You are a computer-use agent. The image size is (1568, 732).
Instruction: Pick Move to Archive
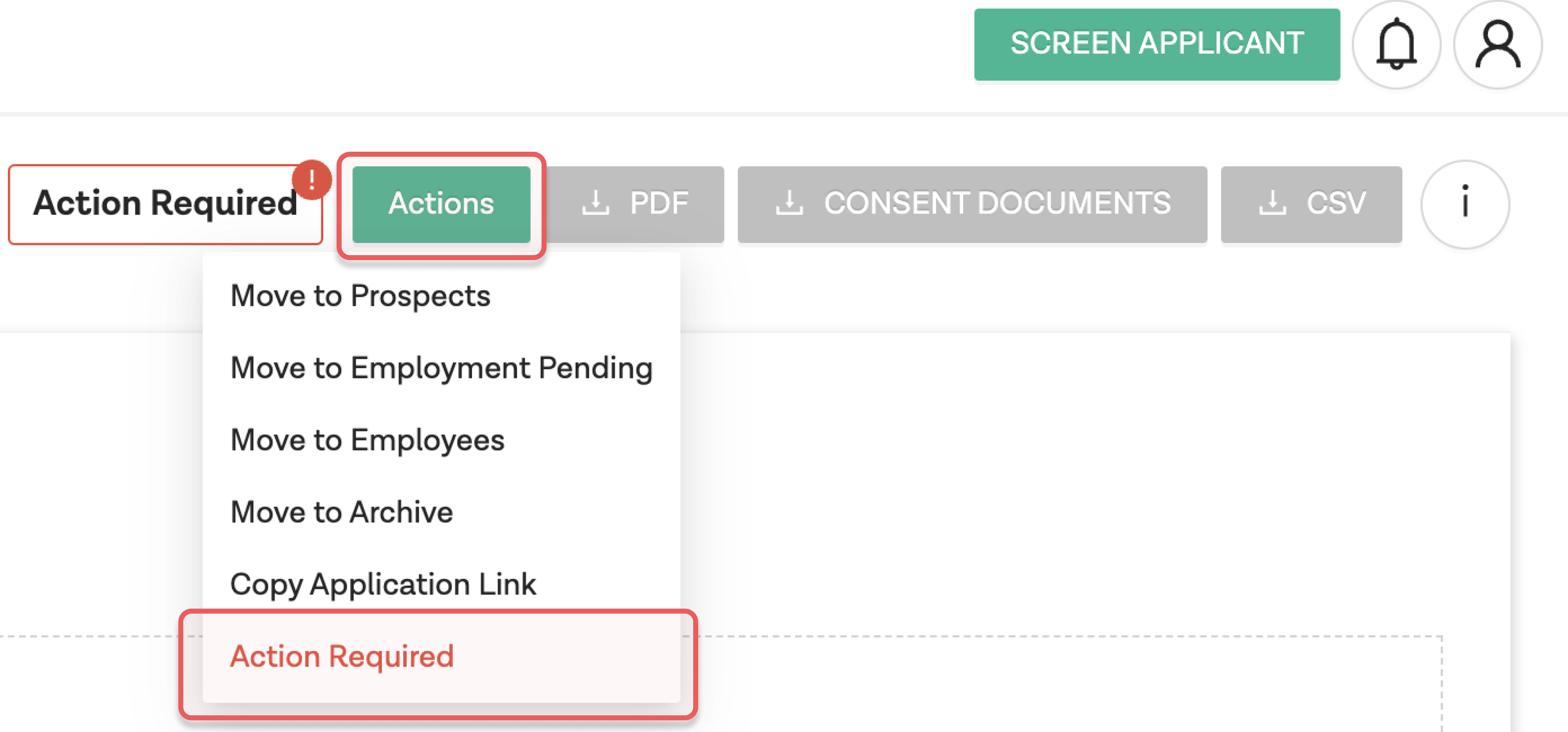pos(342,511)
